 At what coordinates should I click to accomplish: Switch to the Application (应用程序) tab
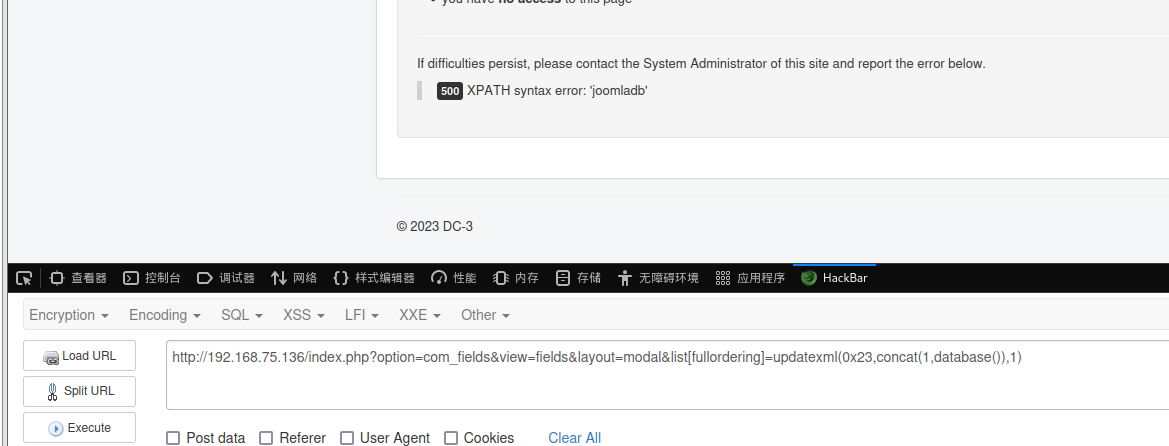click(750, 278)
